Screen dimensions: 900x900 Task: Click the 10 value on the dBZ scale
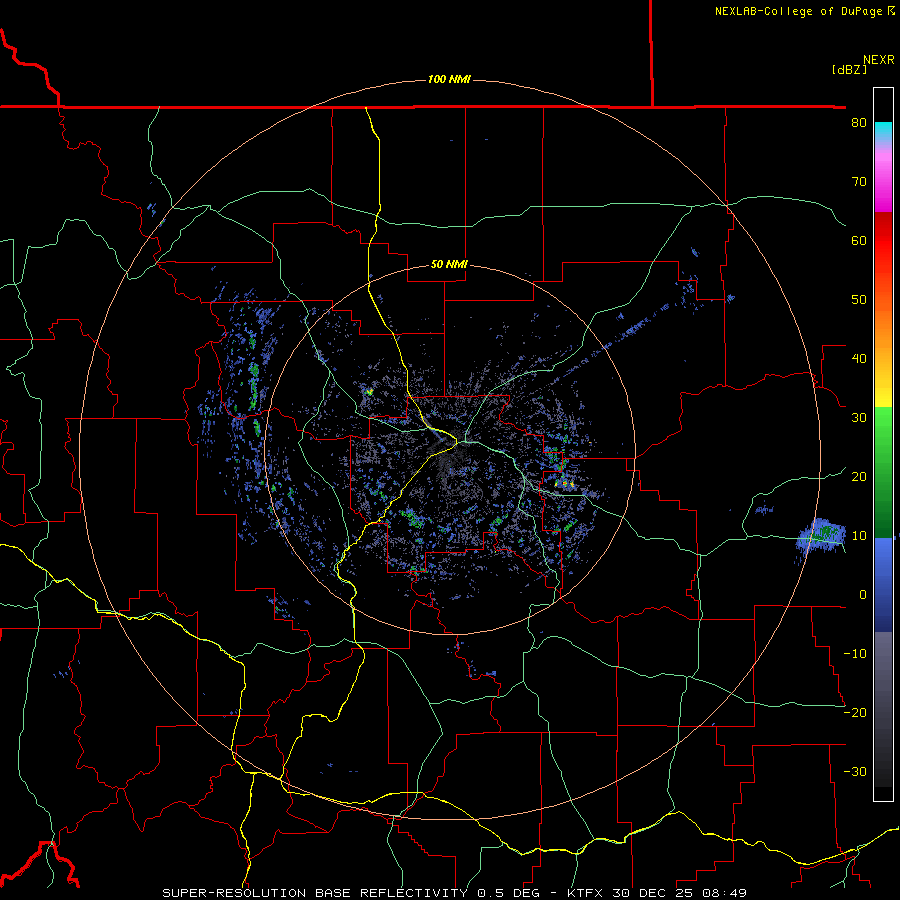pyautogui.click(x=859, y=536)
